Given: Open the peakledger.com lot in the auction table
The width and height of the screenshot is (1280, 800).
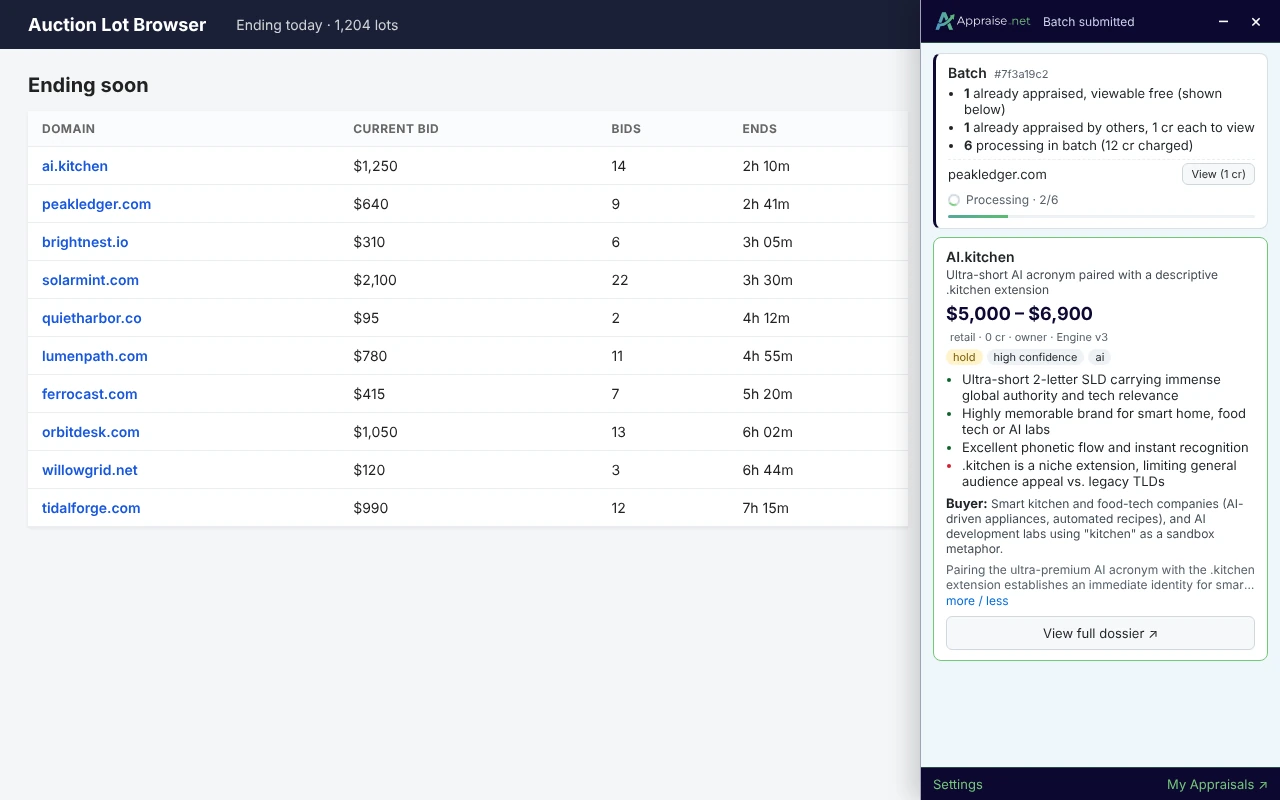Looking at the screenshot, I should point(96,204).
